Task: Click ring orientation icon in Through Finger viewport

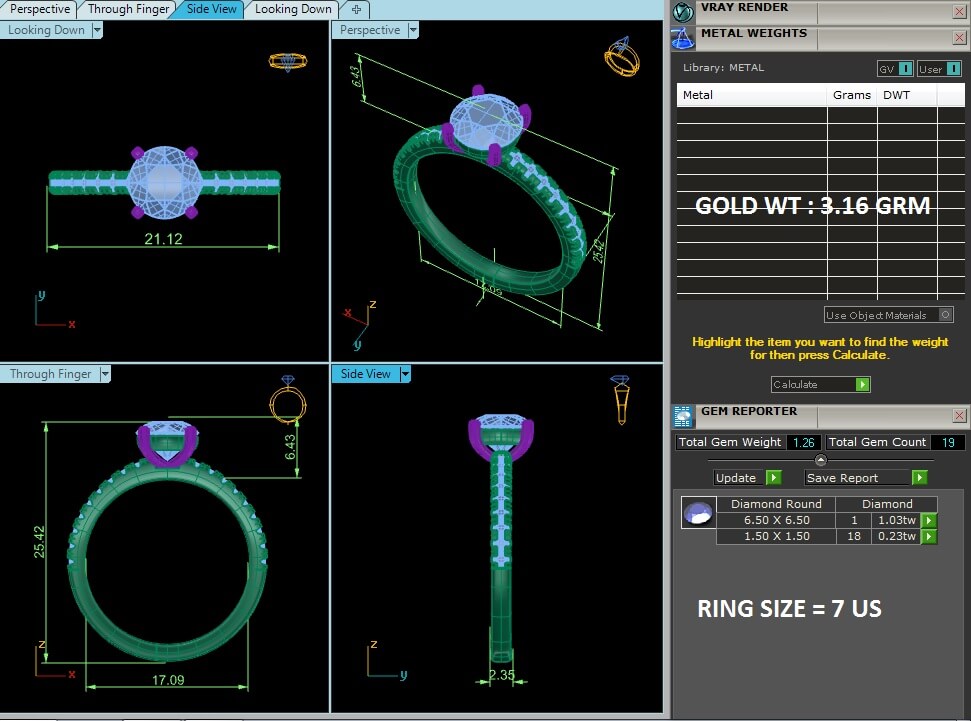Action: click(288, 399)
